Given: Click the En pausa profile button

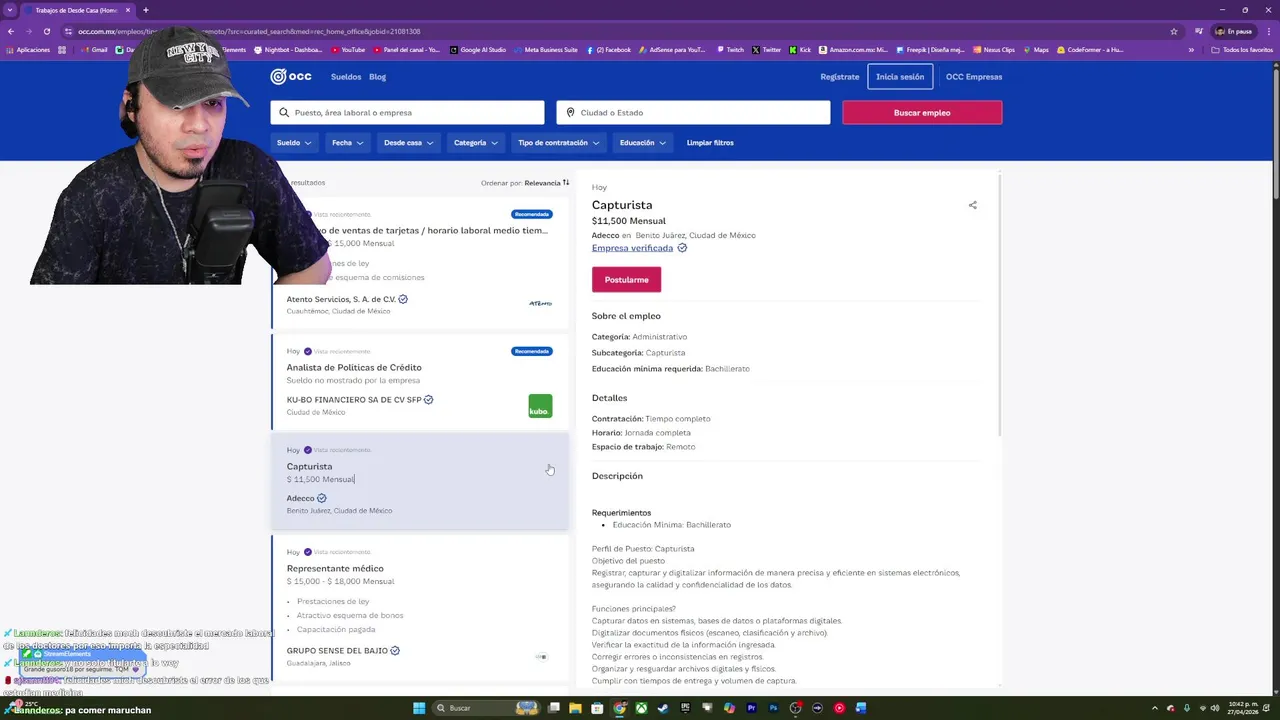Looking at the screenshot, I should pyautogui.click(x=1233, y=31).
